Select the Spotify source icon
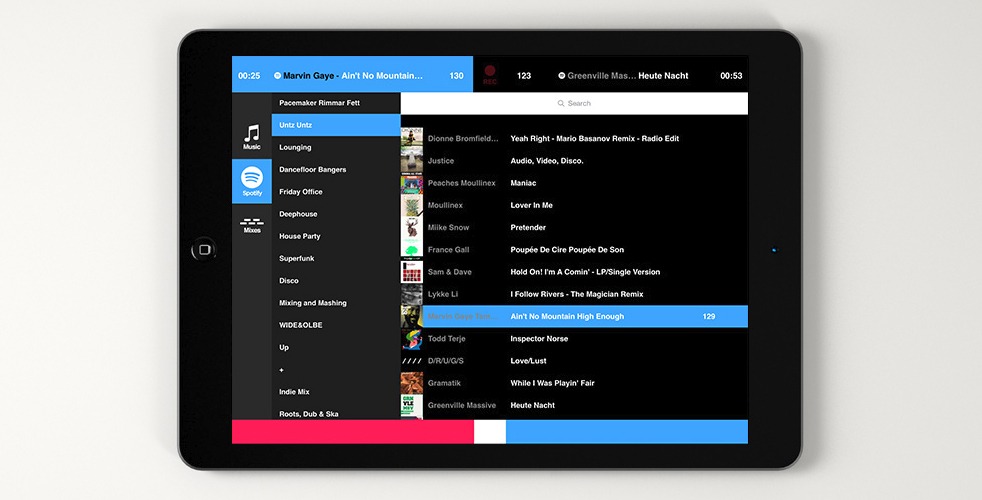The height and width of the screenshot is (500, 982). (252, 181)
